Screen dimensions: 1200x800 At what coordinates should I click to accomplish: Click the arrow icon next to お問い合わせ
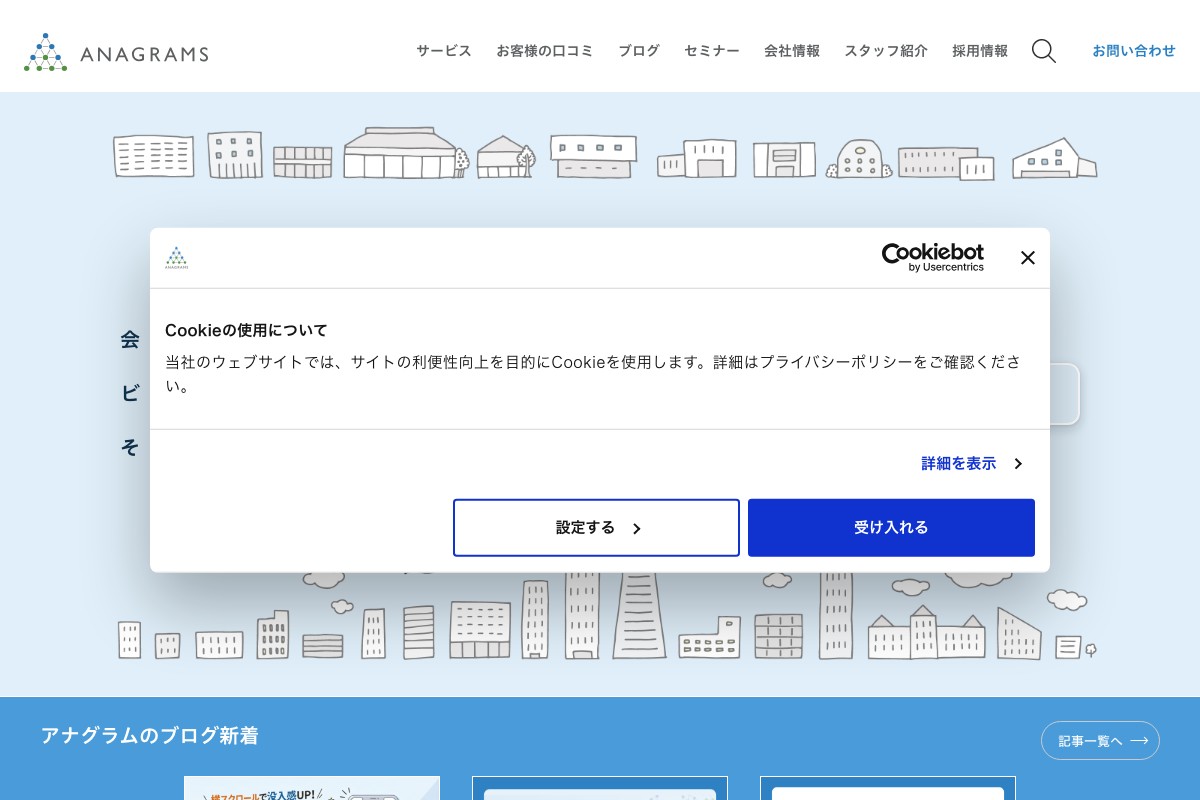[1180, 50]
